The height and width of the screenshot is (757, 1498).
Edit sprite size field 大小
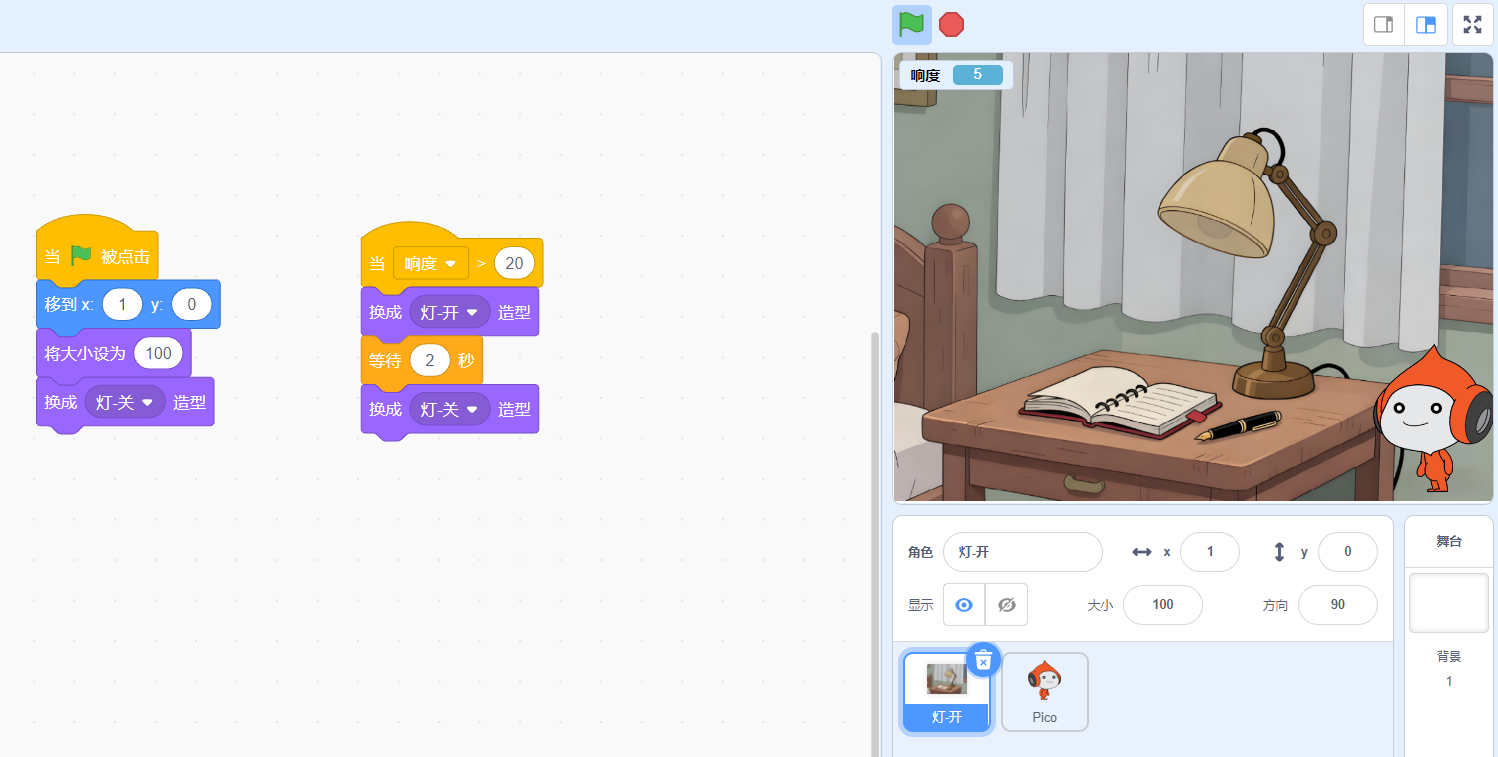pyautogui.click(x=1163, y=605)
